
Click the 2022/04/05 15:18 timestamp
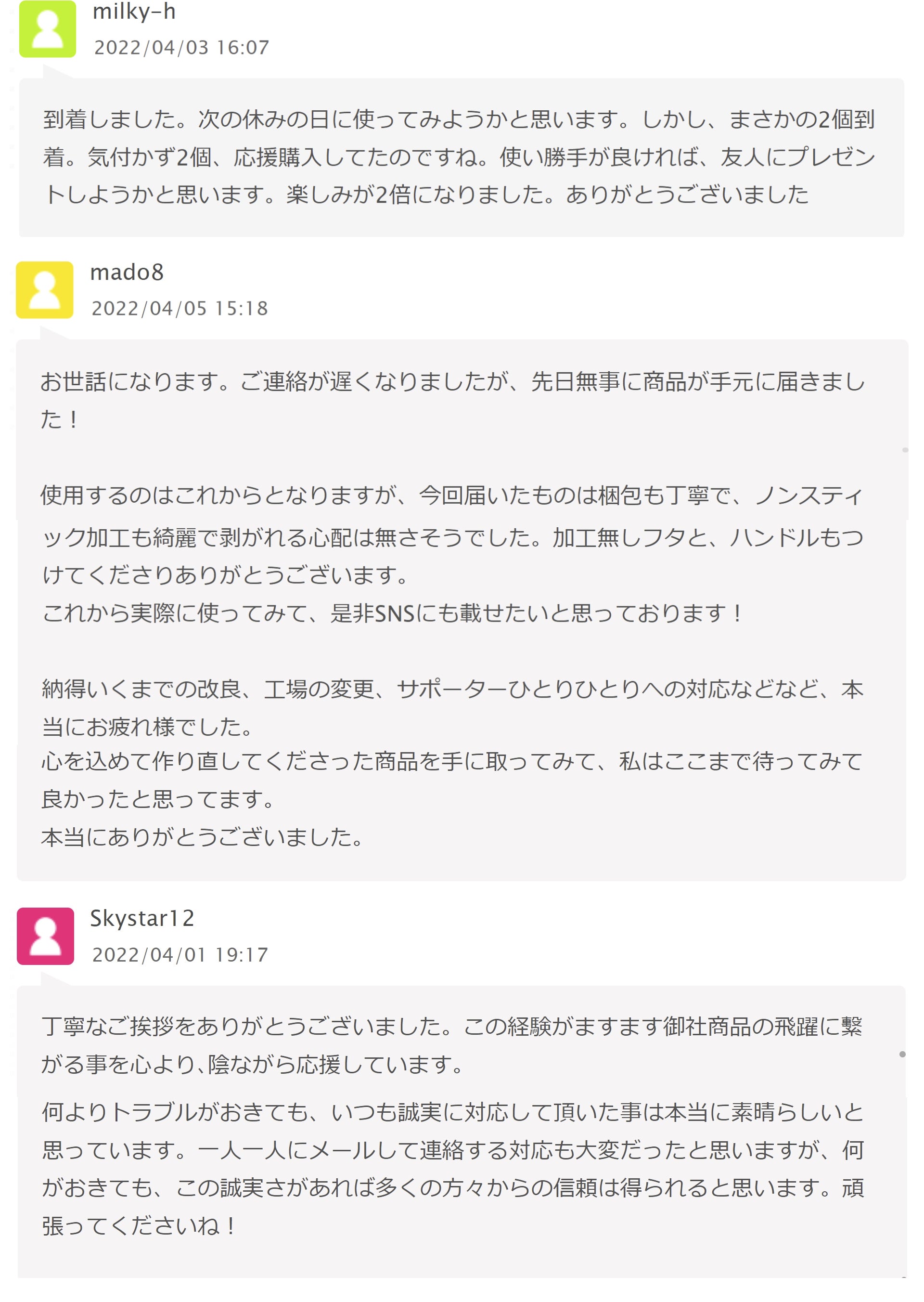180,309
